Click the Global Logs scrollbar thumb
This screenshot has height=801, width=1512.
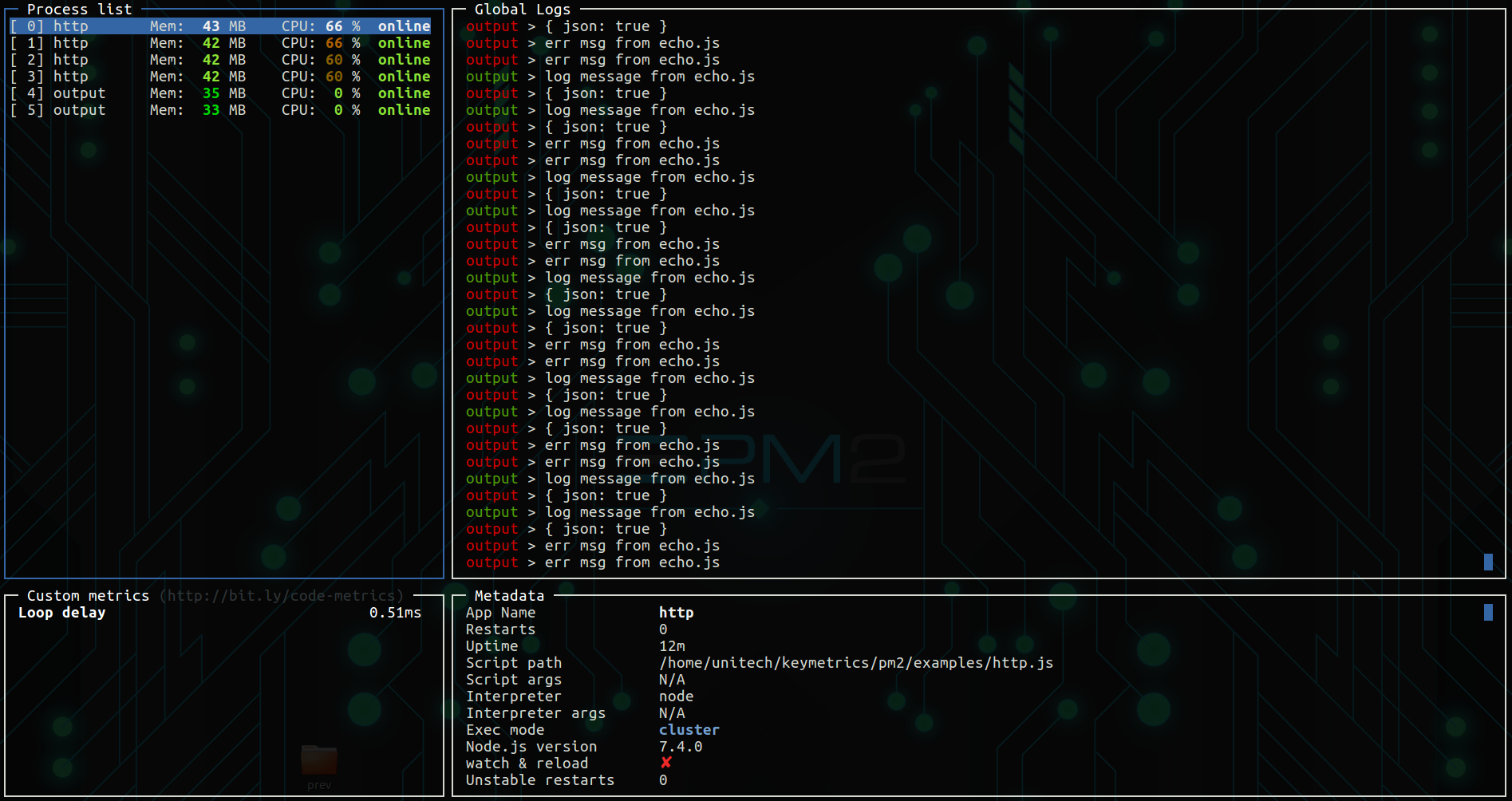coord(1487,562)
